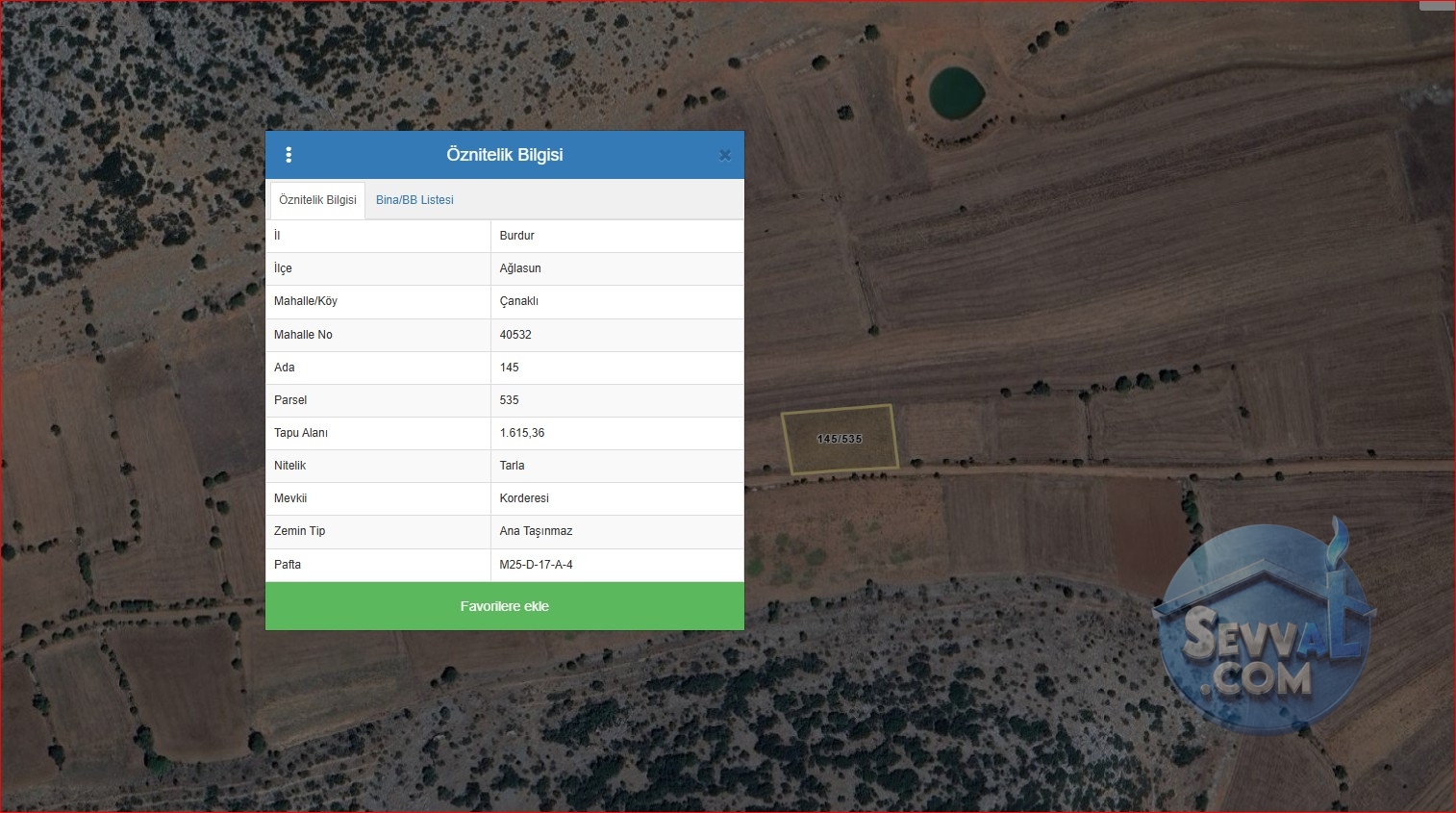The image size is (1456, 813).
Task: Click the Nitelik value Tarla
Action: pyautogui.click(x=512, y=466)
